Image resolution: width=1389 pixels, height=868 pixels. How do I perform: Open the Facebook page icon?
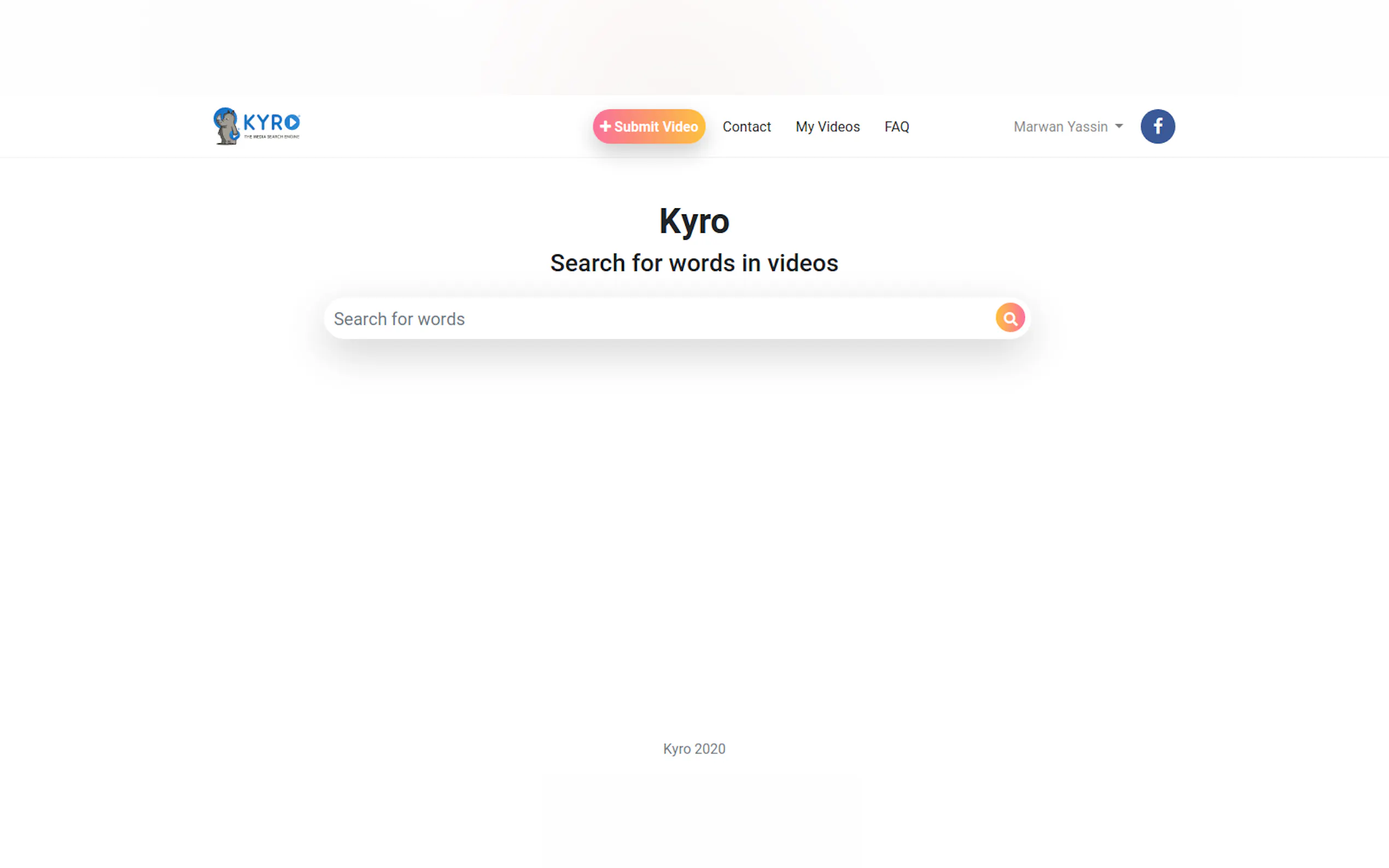(x=1157, y=126)
